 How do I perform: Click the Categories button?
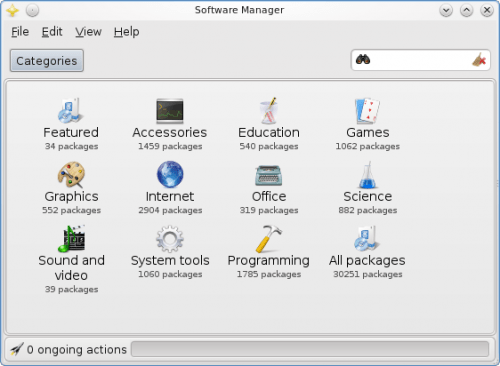(x=47, y=61)
